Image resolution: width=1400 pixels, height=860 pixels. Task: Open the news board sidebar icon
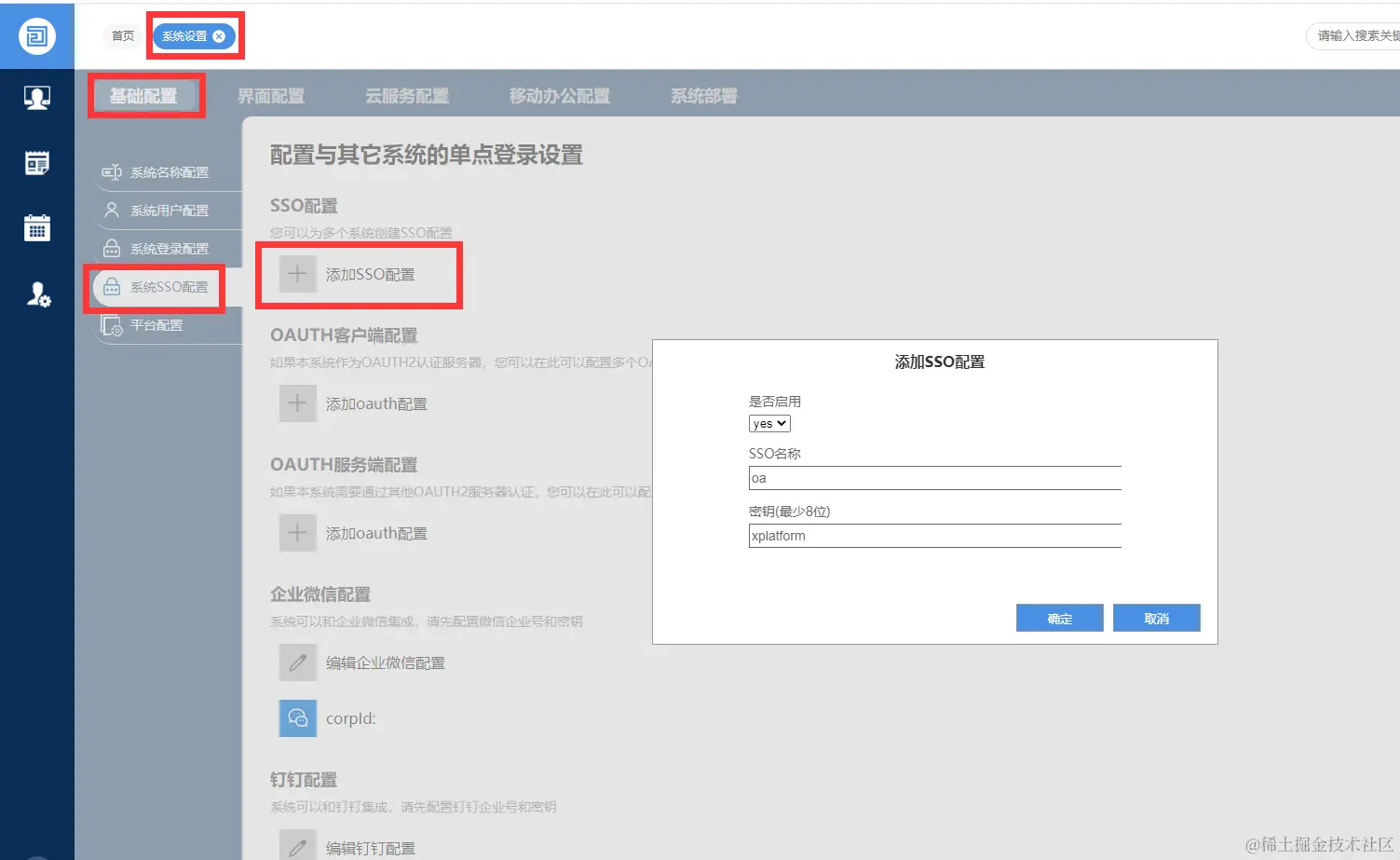(x=37, y=163)
